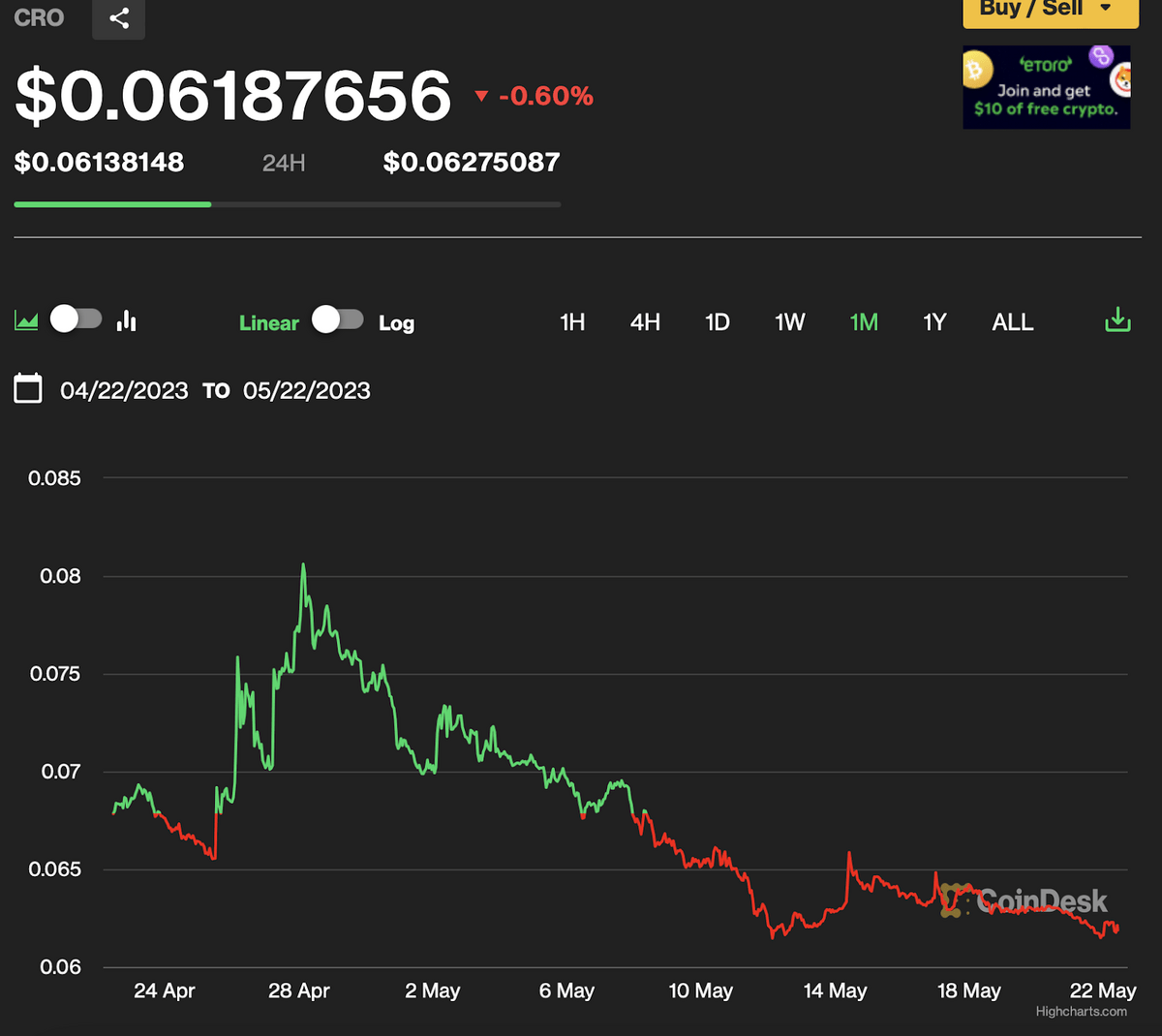Toggle the chart type switch
1162x1036 pixels.
pyautogui.click(x=76, y=319)
